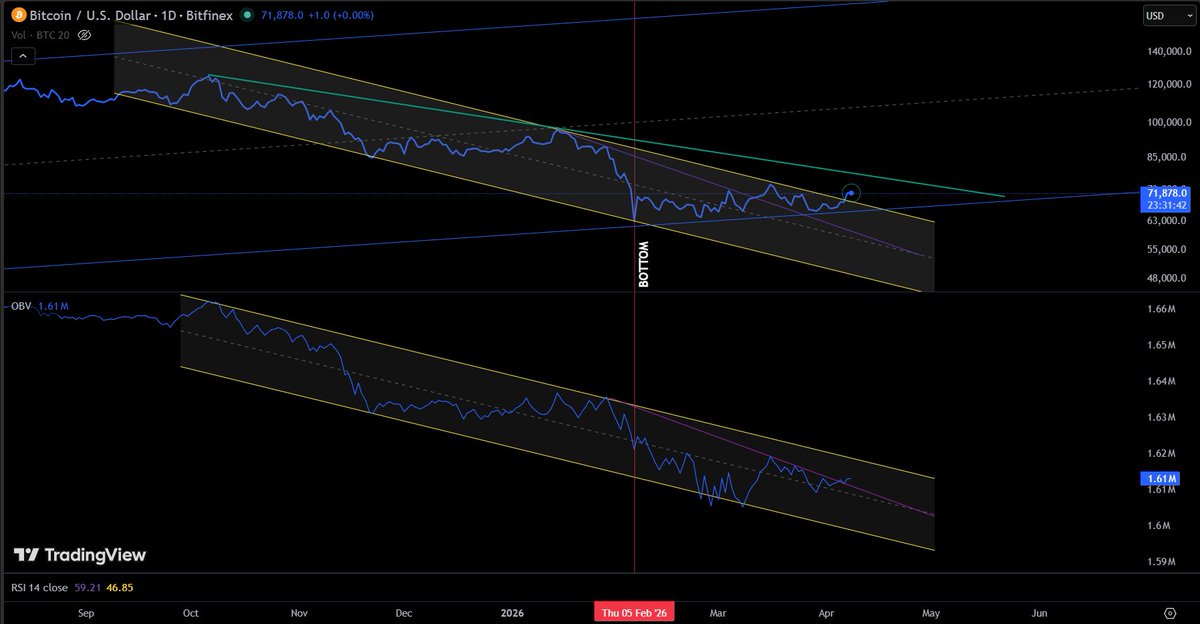Click Dec on the time axis

[x=405, y=612]
